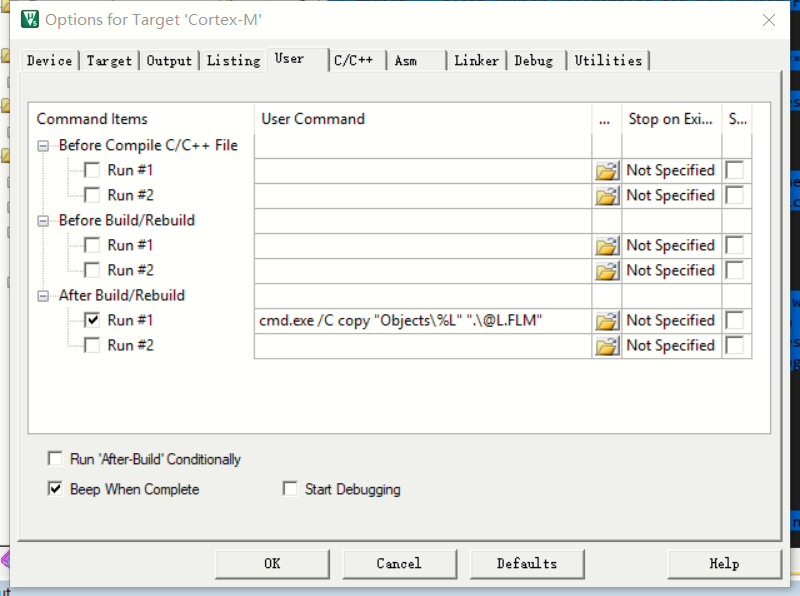Click the Command Items column header
This screenshot has width=800, height=596.
coord(142,119)
